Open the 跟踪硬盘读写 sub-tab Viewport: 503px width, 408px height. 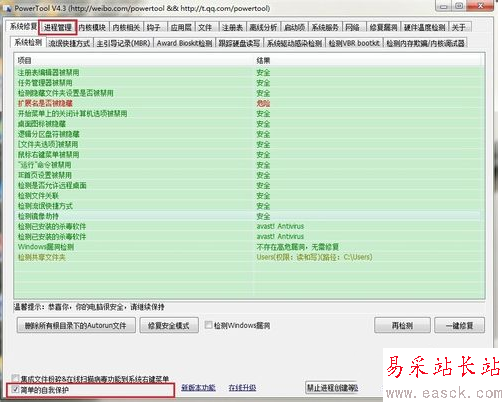[x=239, y=43]
